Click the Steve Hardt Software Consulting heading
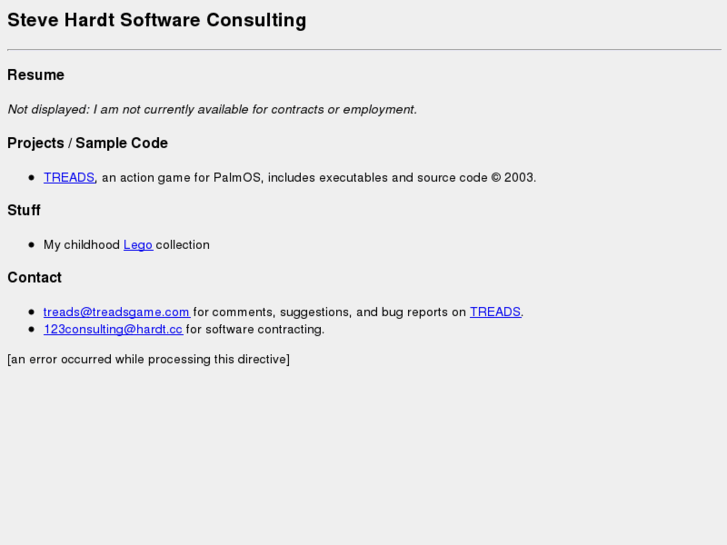 [x=157, y=20]
